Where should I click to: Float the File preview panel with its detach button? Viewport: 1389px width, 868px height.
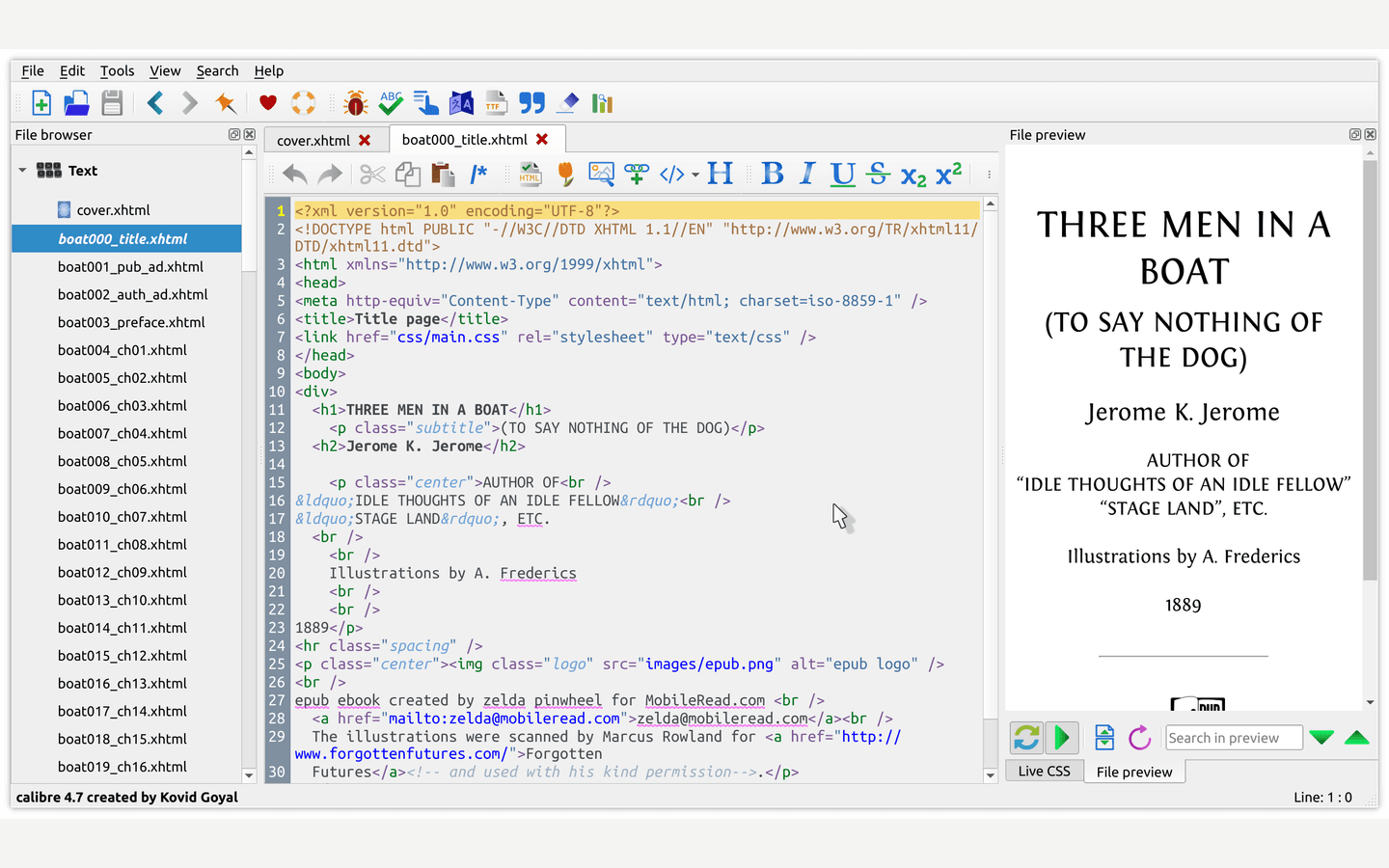pyautogui.click(x=1354, y=135)
